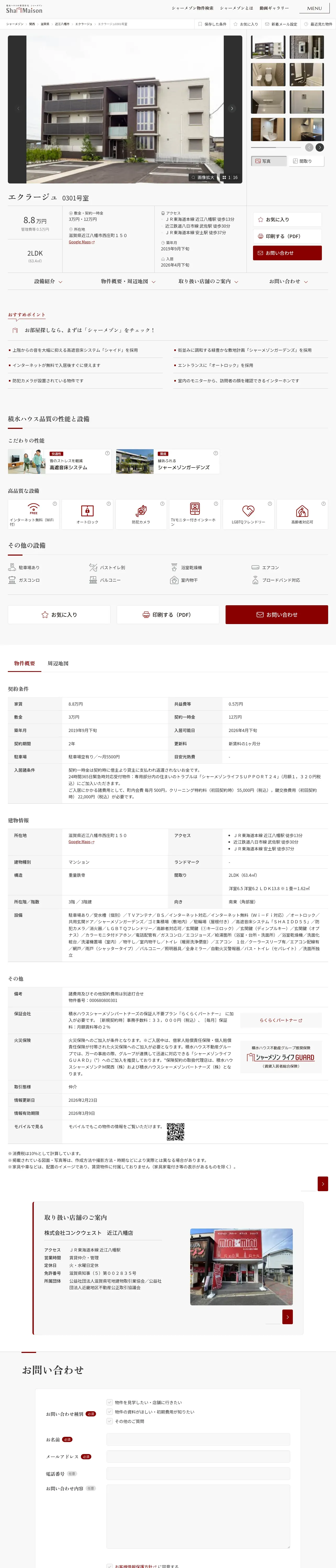336x1568 pixels.
Task: Open 保存した条件 in the utility bar
Action: [x=212, y=24]
